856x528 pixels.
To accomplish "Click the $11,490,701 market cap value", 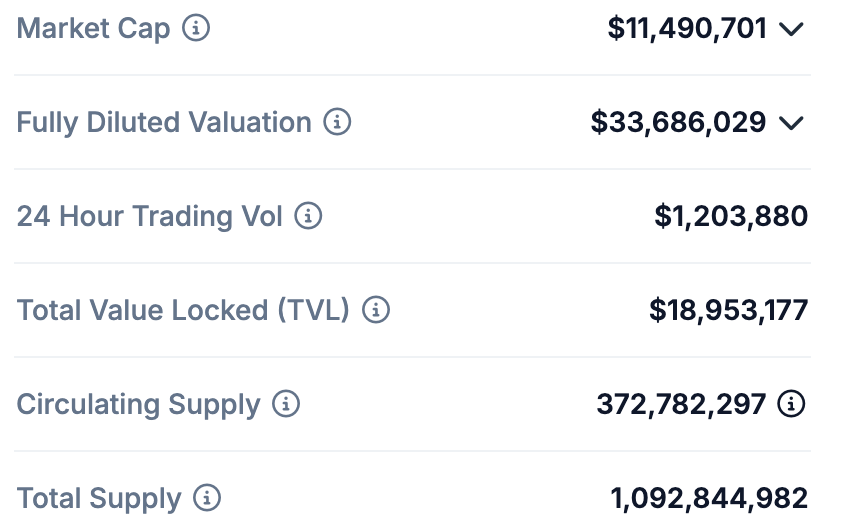I will click(x=687, y=28).
